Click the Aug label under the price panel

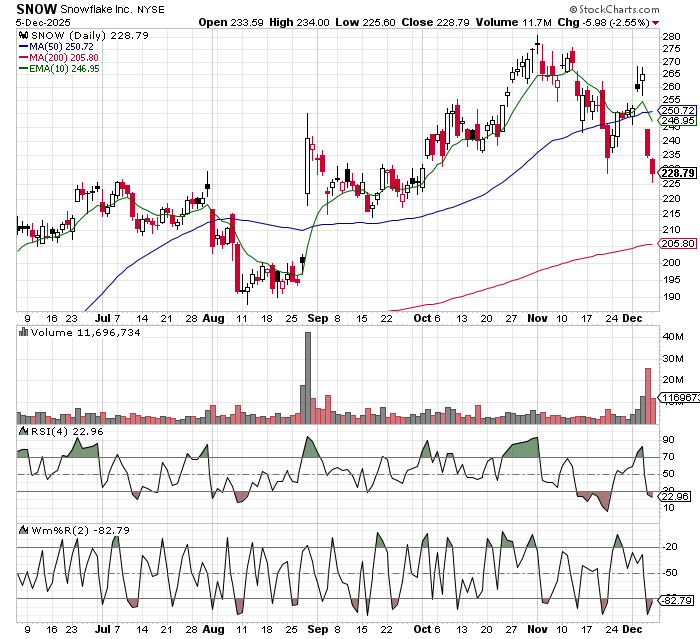point(213,318)
